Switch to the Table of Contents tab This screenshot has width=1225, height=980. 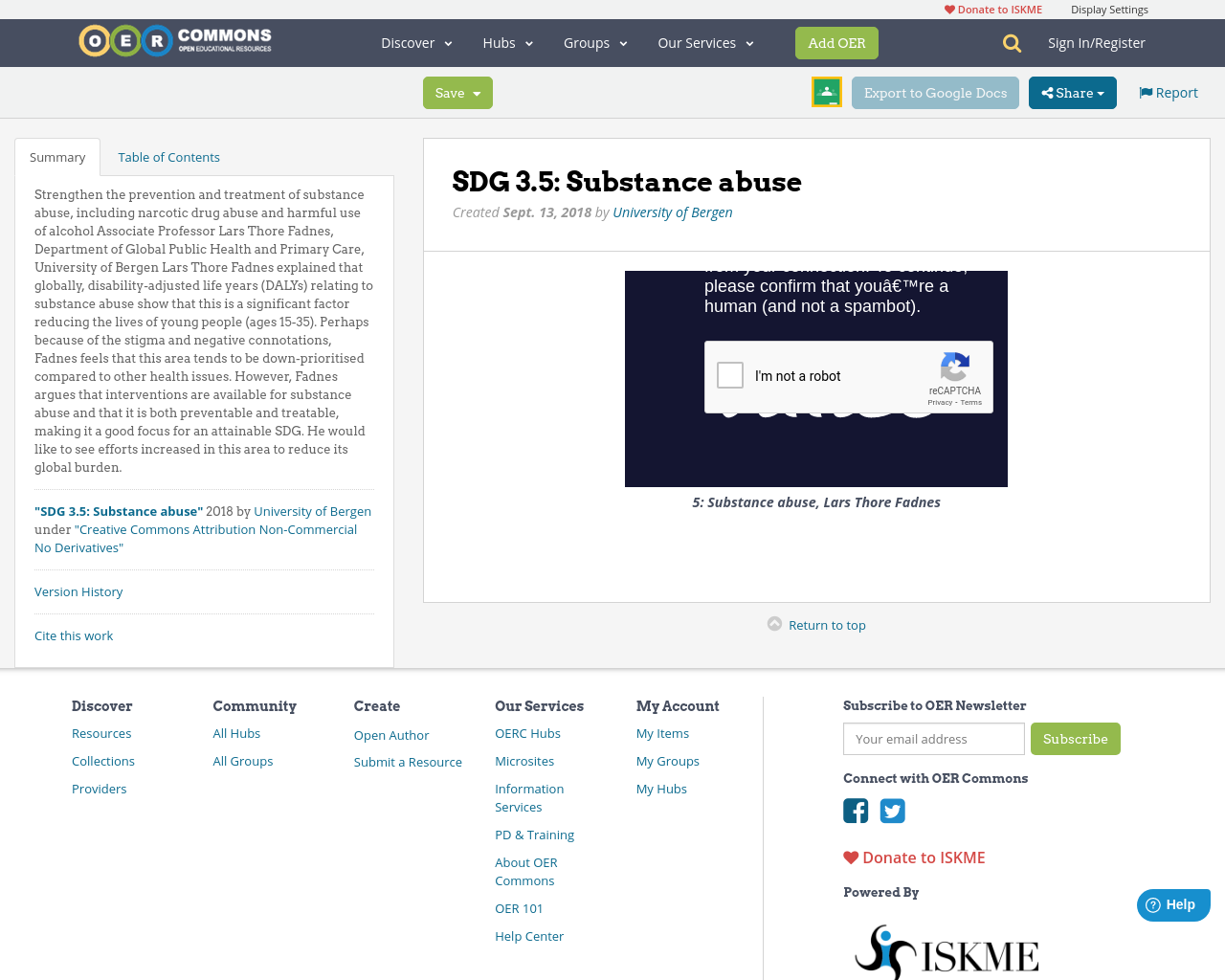167,155
